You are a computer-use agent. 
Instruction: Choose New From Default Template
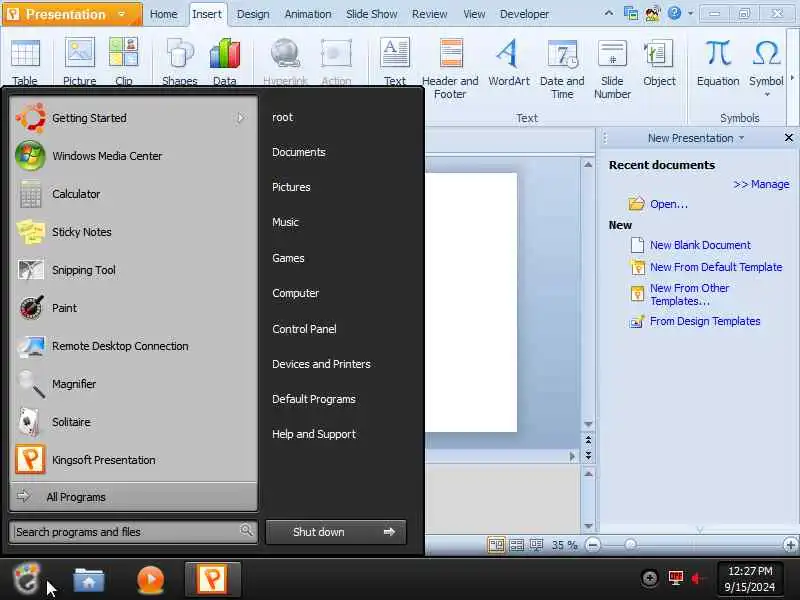pyautogui.click(x=716, y=267)
